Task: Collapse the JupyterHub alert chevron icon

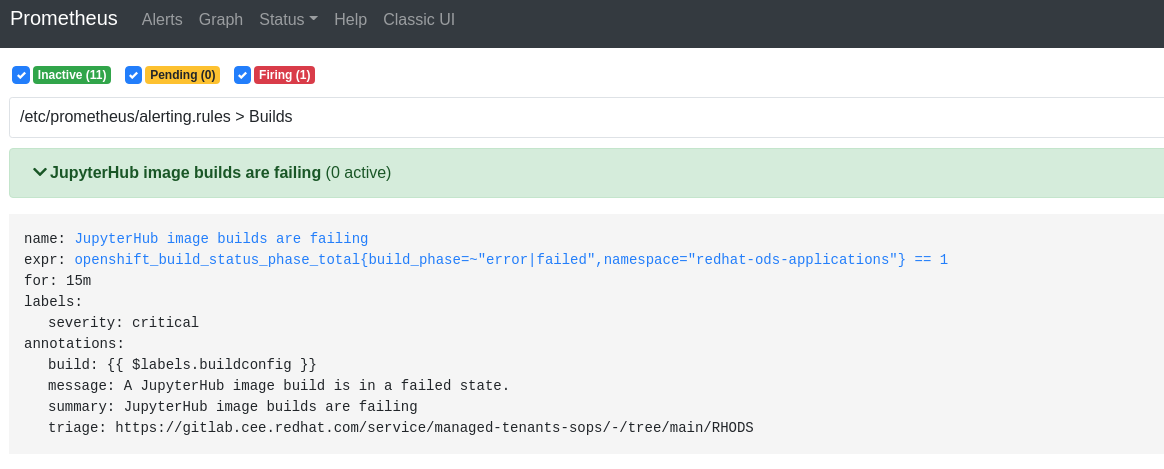Action: click(x=40, y=172)
